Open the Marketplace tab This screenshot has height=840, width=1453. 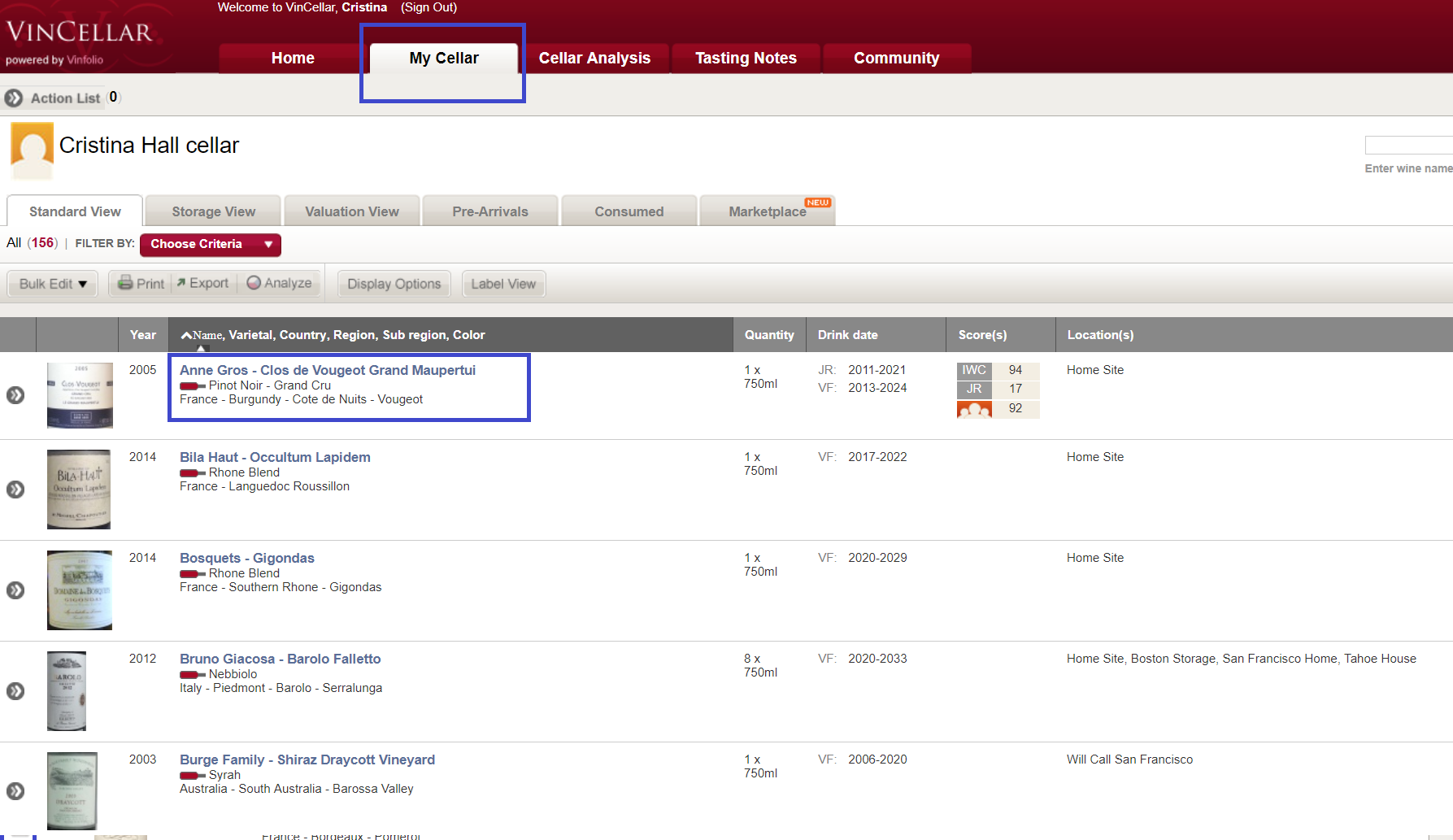(768, 211)
